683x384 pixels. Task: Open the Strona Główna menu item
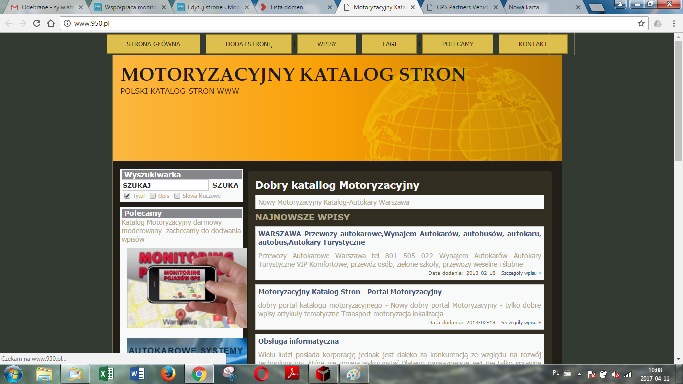coord(153,44)
